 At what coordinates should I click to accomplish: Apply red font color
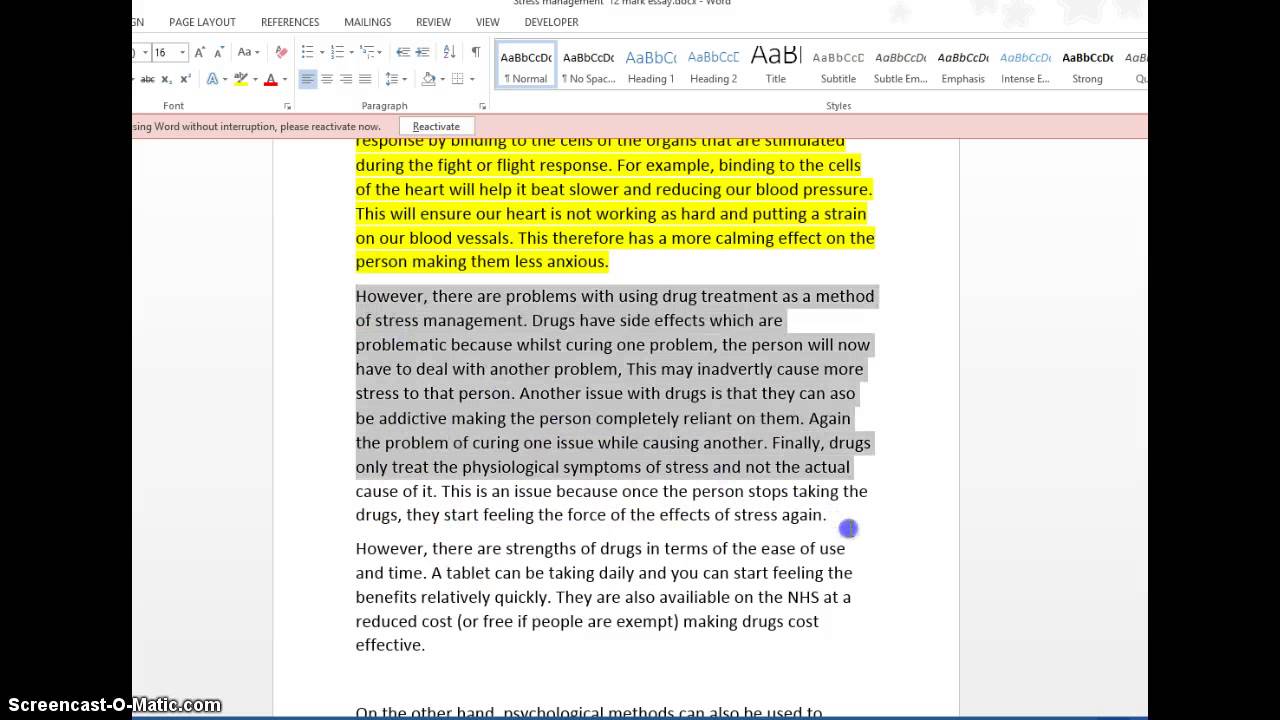point(270,79)
